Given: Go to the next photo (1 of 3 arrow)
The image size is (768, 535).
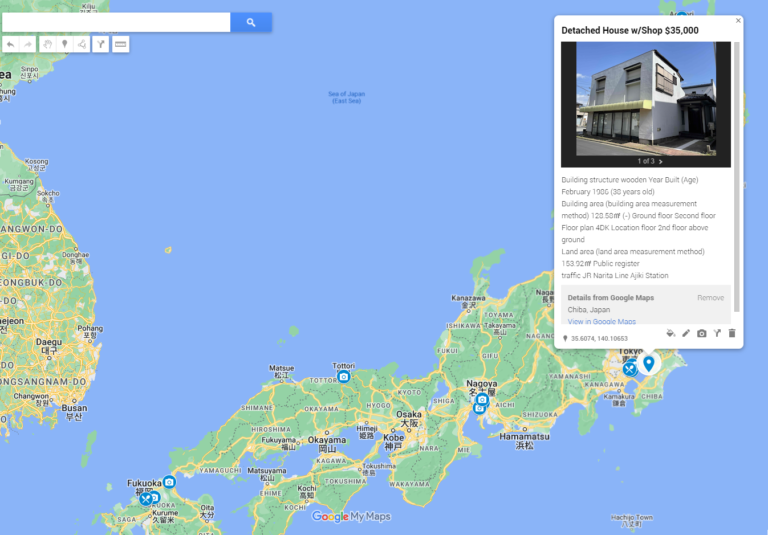Looking at the screenshot, I should tap(661, 161).
